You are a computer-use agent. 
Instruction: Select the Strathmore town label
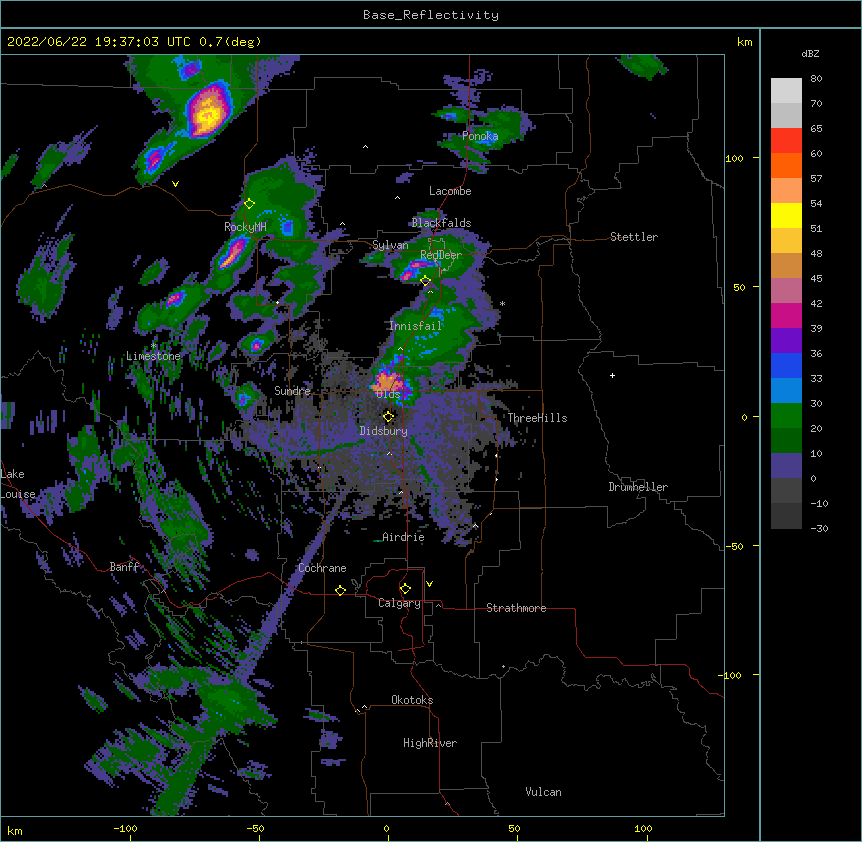coord(516,608)
